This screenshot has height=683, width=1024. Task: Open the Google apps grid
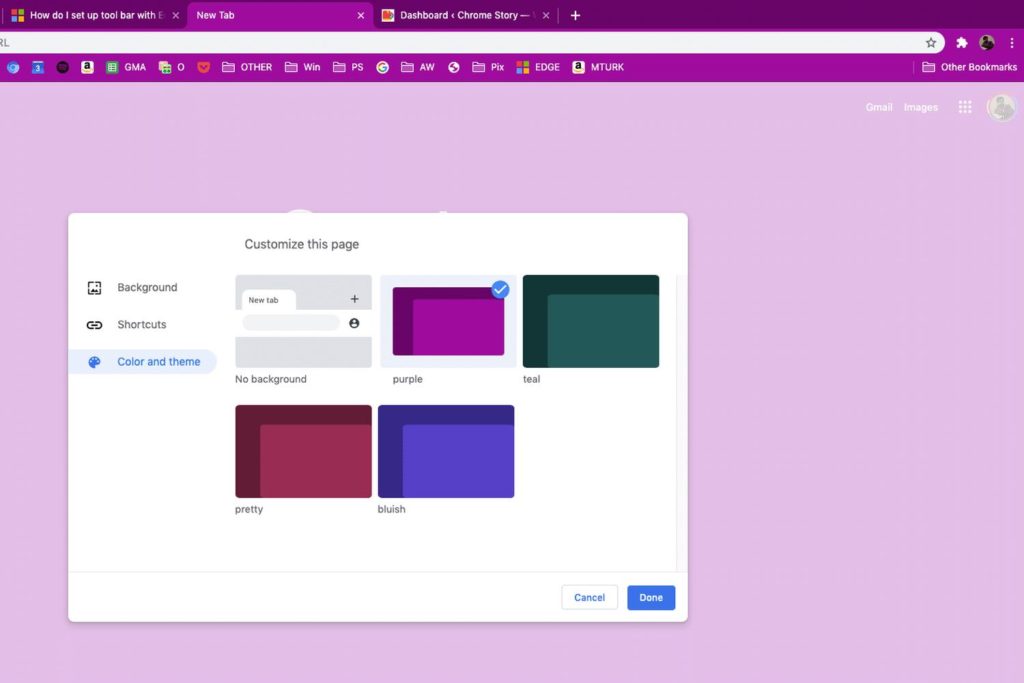[964, 107]
